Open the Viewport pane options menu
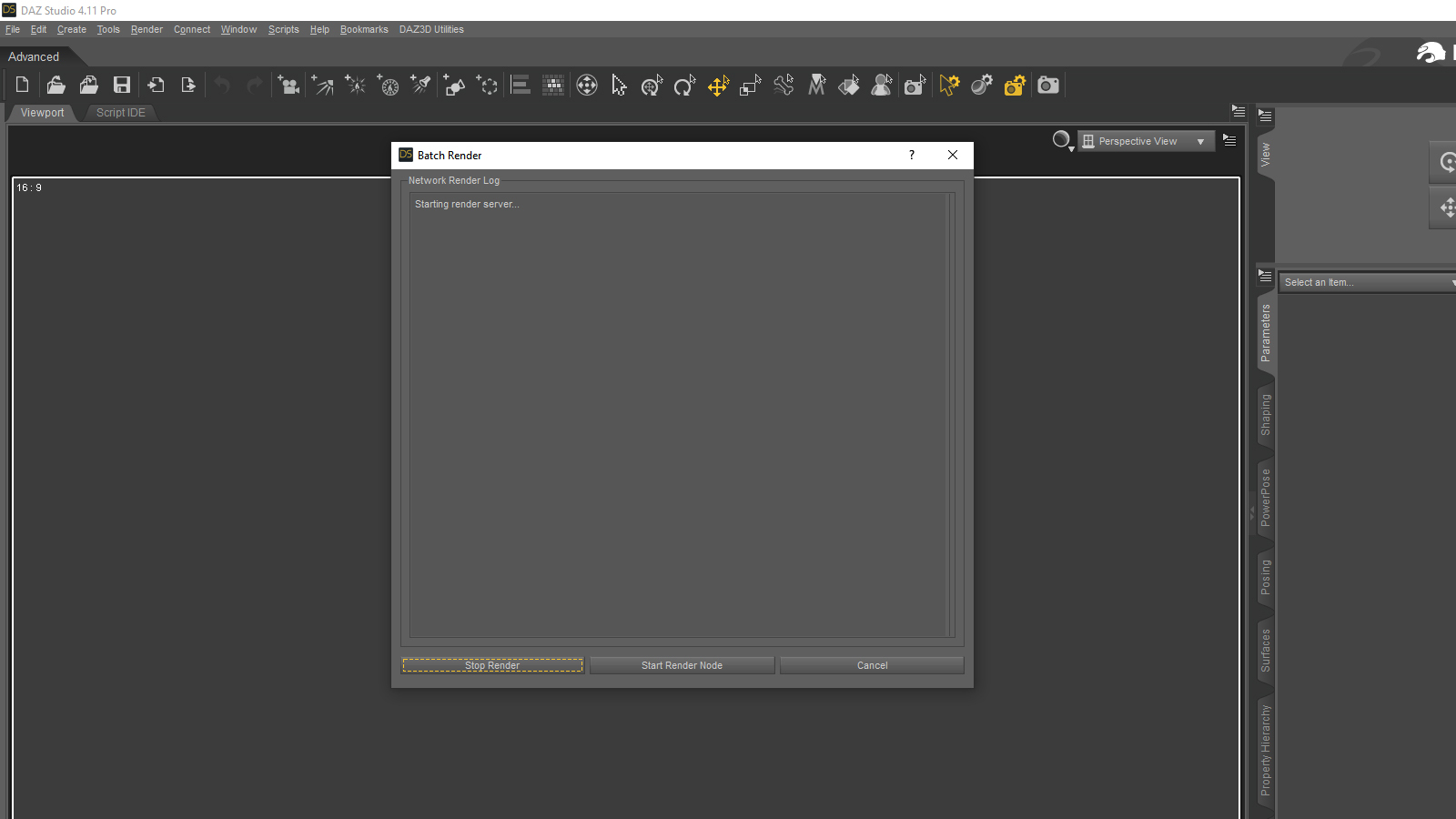This screenshot has width=1456, height=819. [x=1239, y=111]
